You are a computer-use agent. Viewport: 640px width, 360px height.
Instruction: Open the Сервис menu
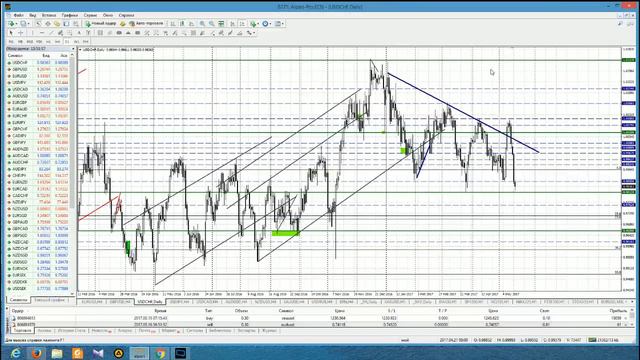(90, 15)
